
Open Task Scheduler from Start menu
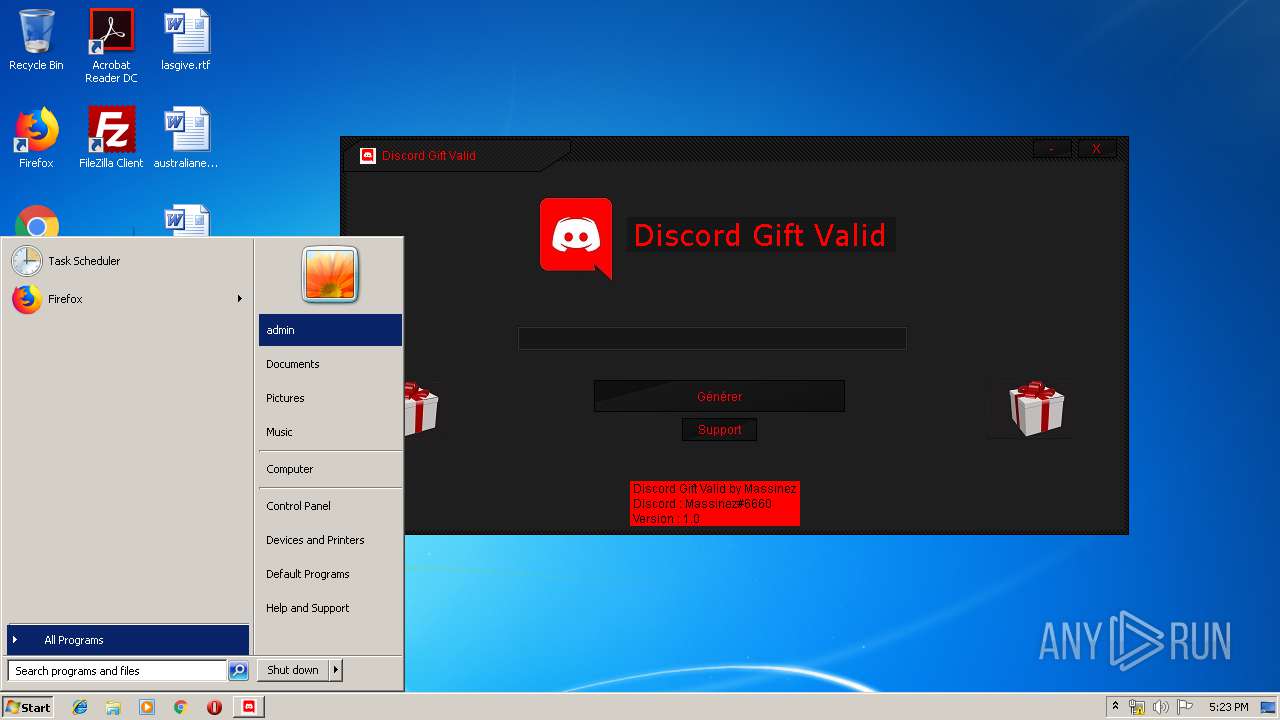pos(127,261)
